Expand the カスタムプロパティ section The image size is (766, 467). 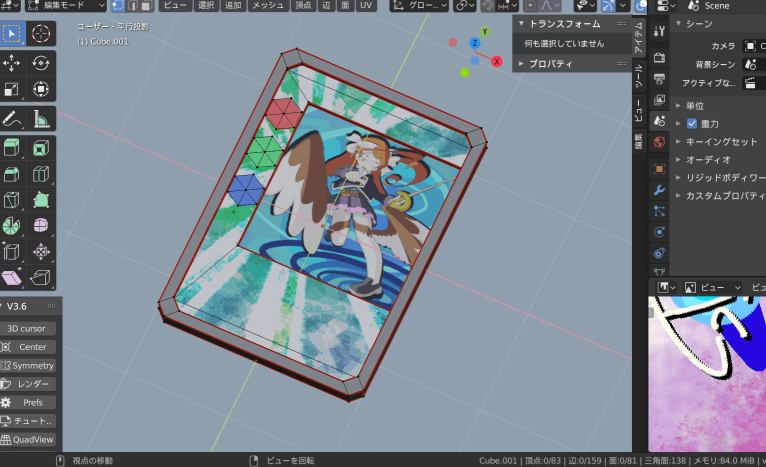point(678,195)
